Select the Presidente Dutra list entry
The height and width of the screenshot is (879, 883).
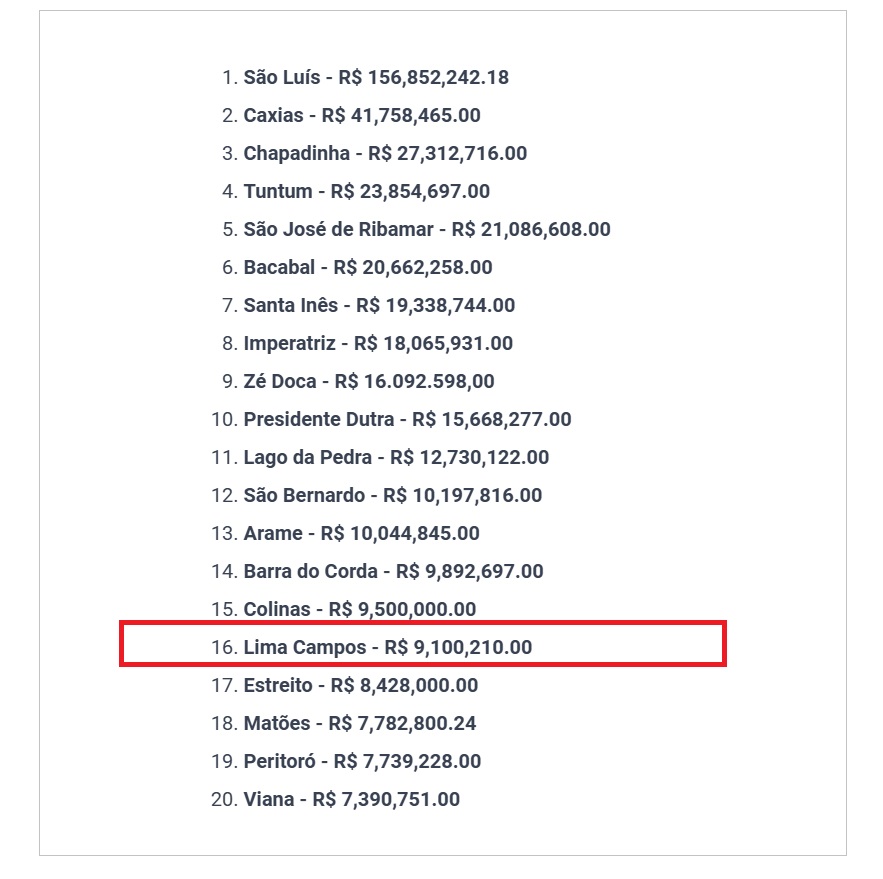pyautogui.click(x=407, y=420)
